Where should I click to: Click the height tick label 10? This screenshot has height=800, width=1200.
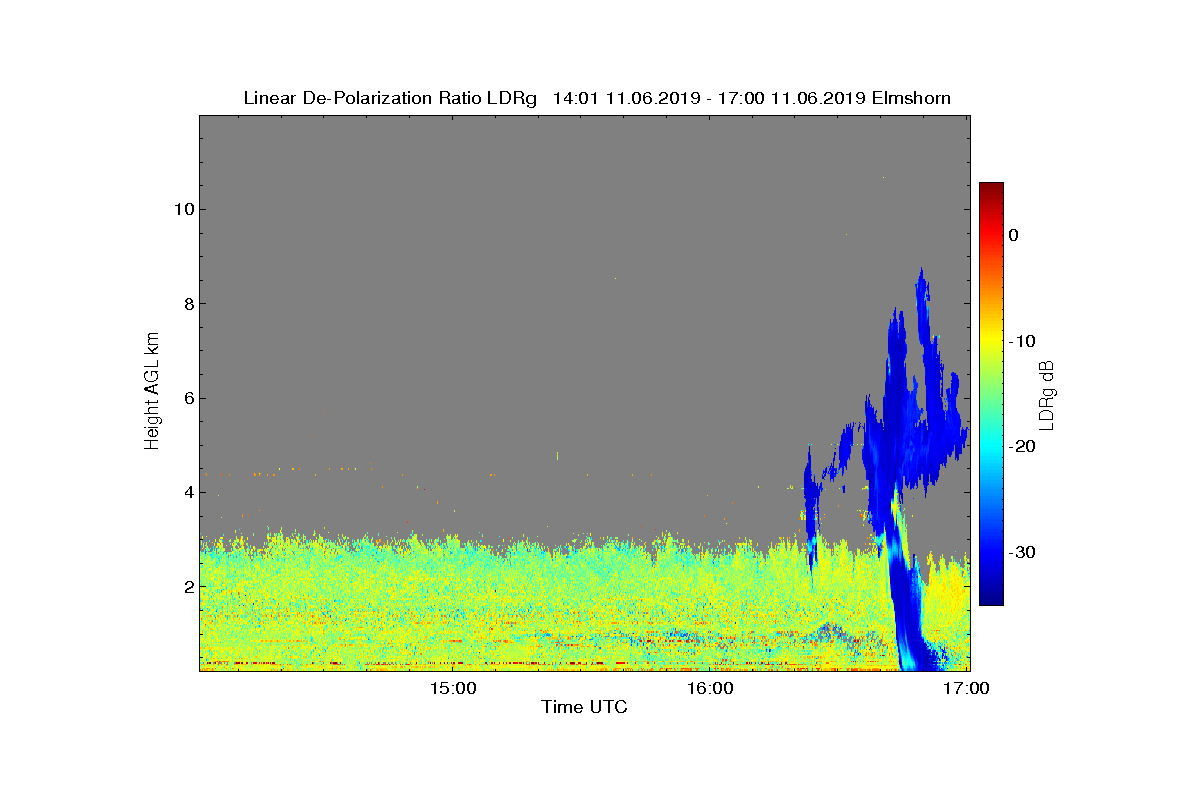[182, 209]
